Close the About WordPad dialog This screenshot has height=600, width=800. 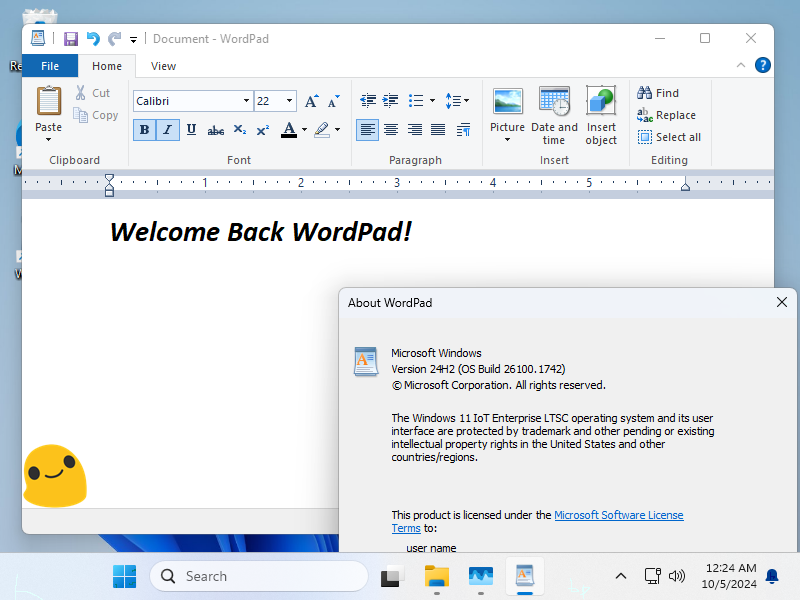(x=782, y=303)
